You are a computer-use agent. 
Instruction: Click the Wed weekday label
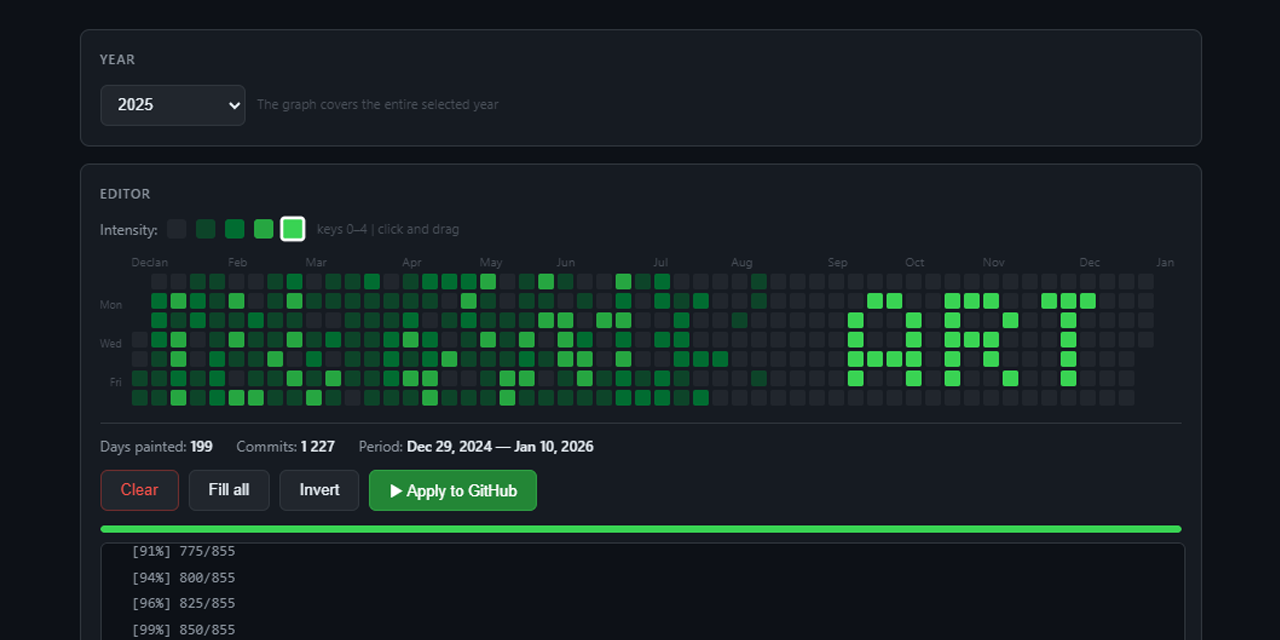110,343
